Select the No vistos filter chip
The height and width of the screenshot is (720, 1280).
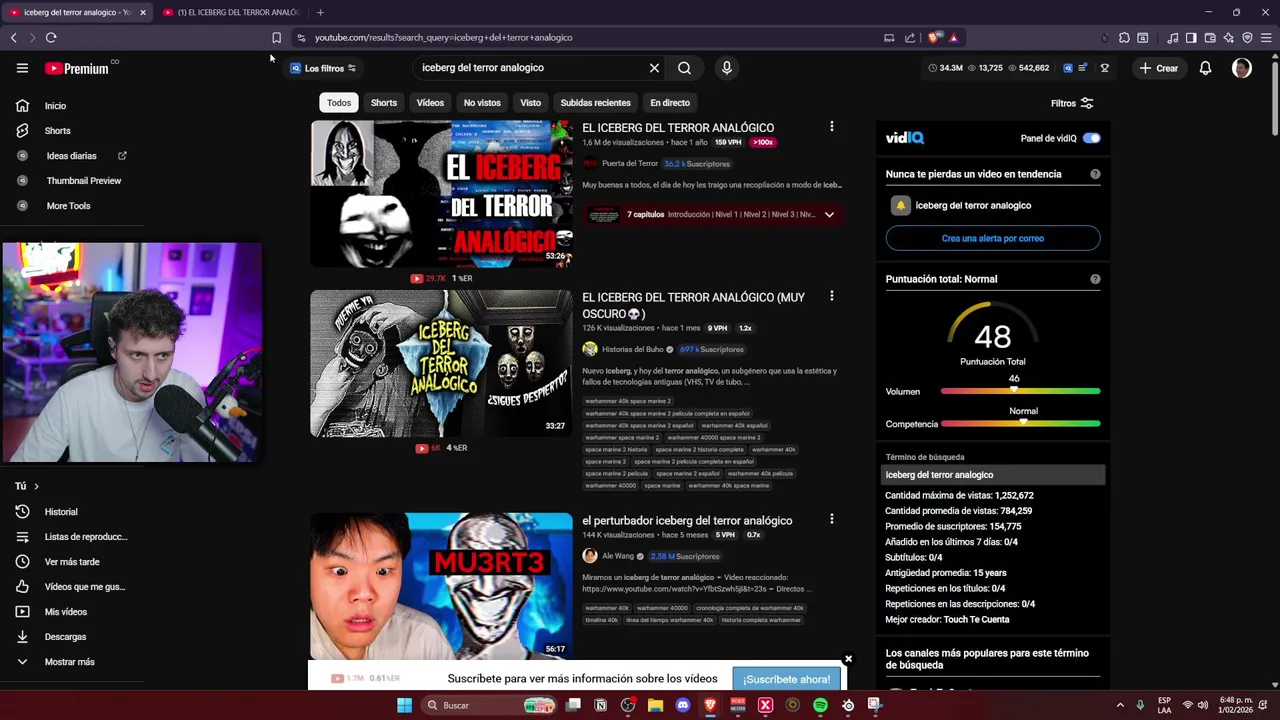pos(482,103)
